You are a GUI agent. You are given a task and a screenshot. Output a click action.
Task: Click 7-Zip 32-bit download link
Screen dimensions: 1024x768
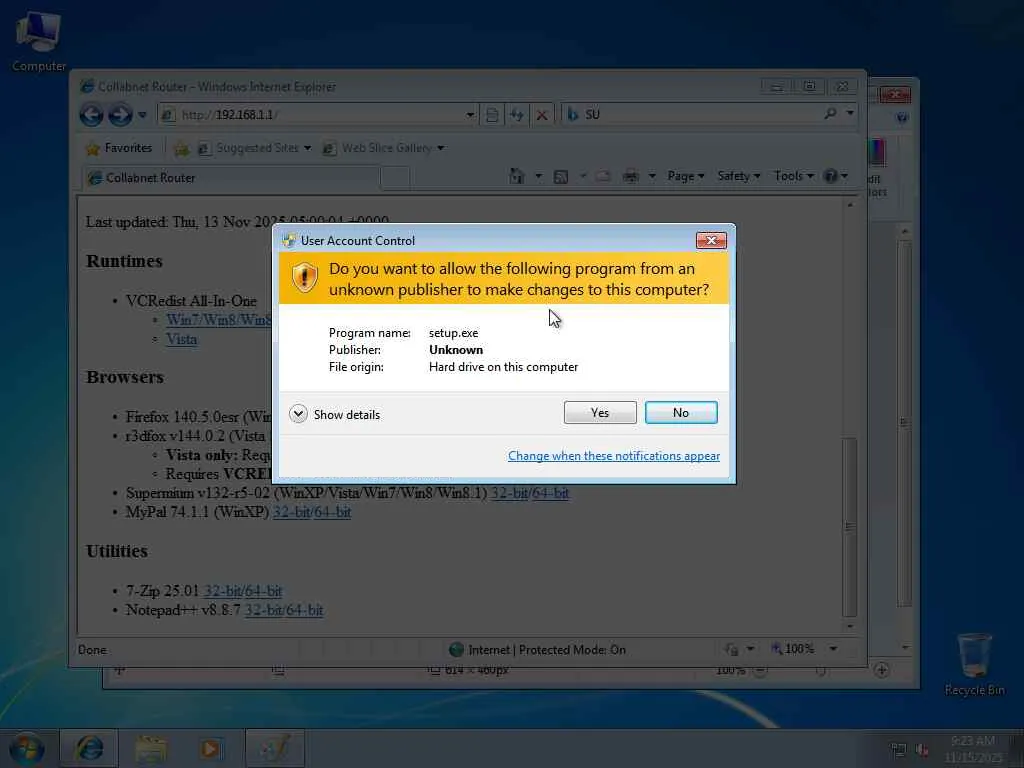[x=221, y=591]
